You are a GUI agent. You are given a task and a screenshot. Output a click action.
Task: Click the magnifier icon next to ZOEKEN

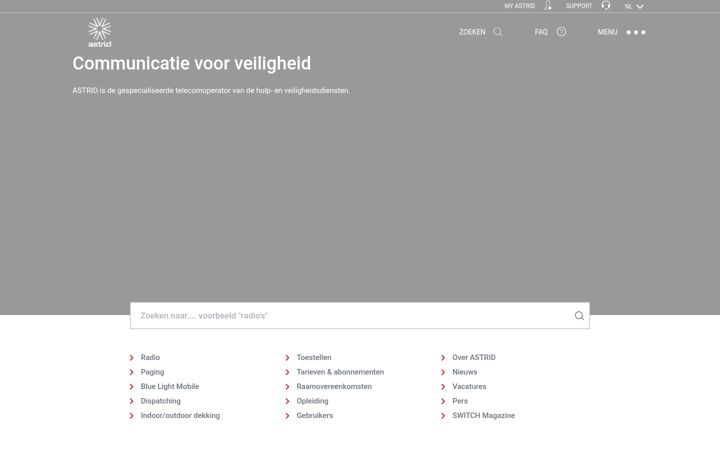(x=497, y=32)
